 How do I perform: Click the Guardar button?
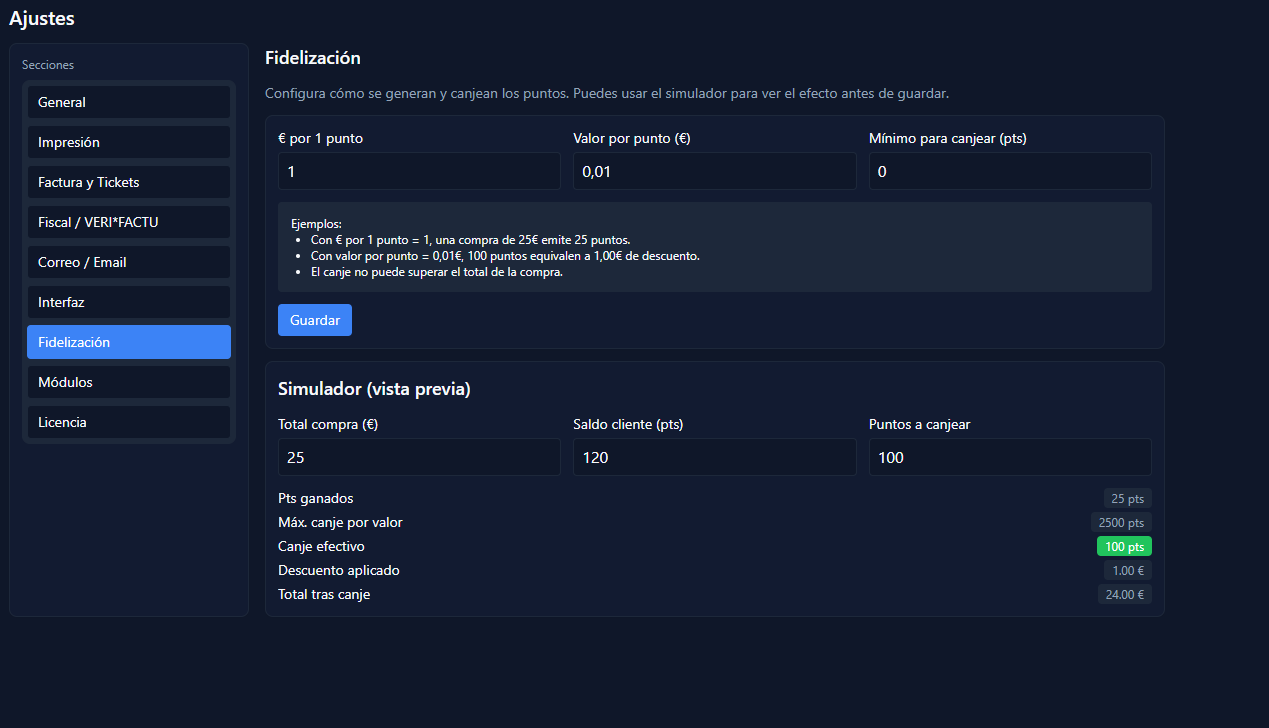click(x=314, y=320)
